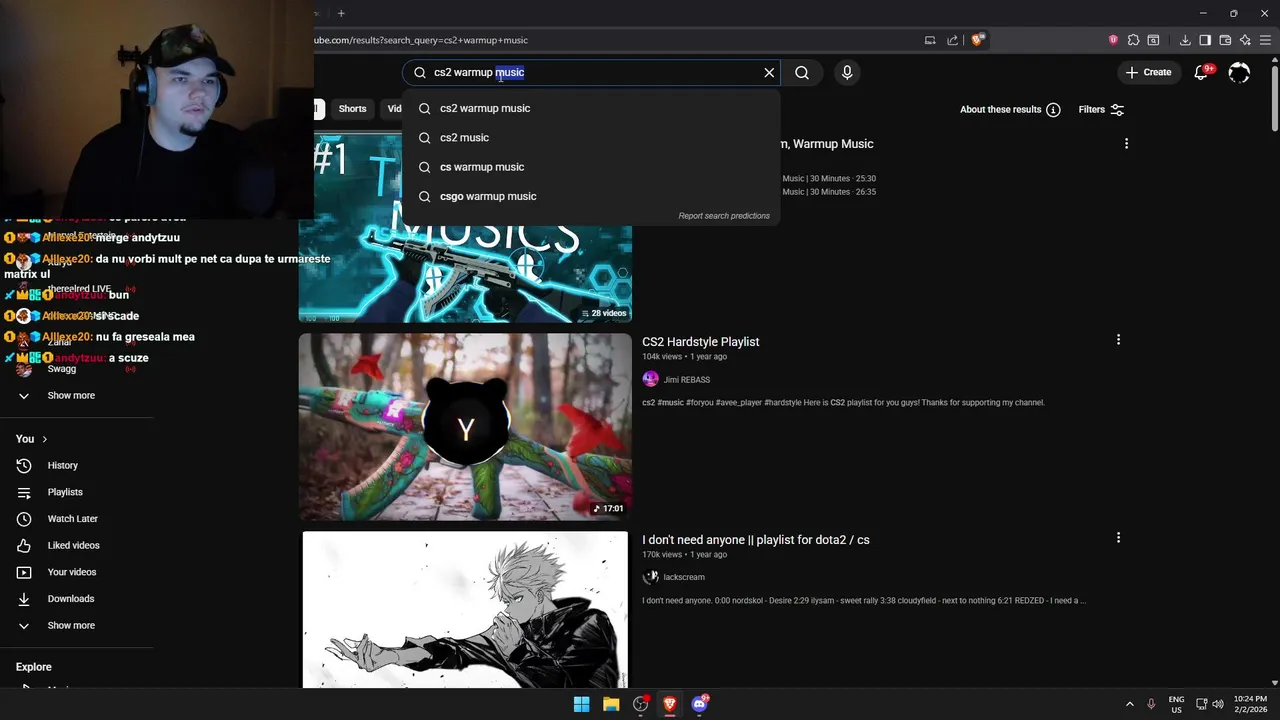The height and width of the screenshot is (720, 1280).
Task: Click inside the YouTube search field
Action: click(592, 72)
